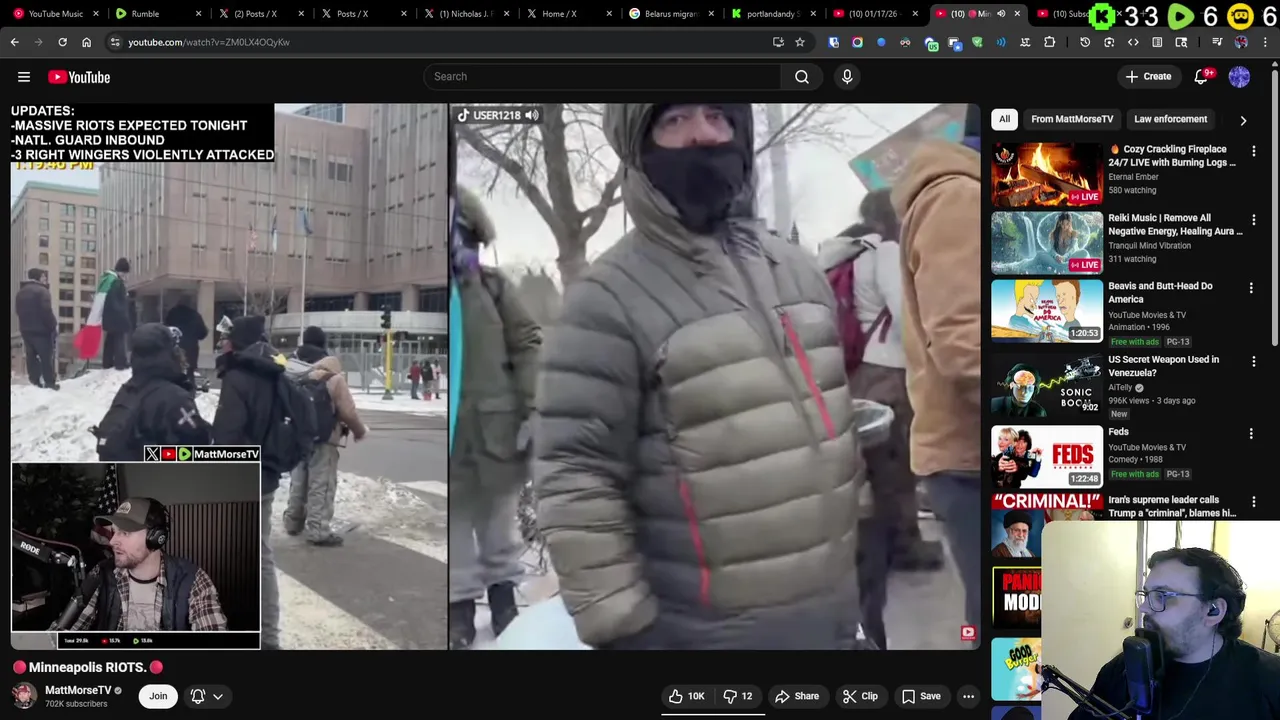Open options menu for Beavis and Butt-Head
Viewport: 1280px width, 720px height.
point(1251,288)
